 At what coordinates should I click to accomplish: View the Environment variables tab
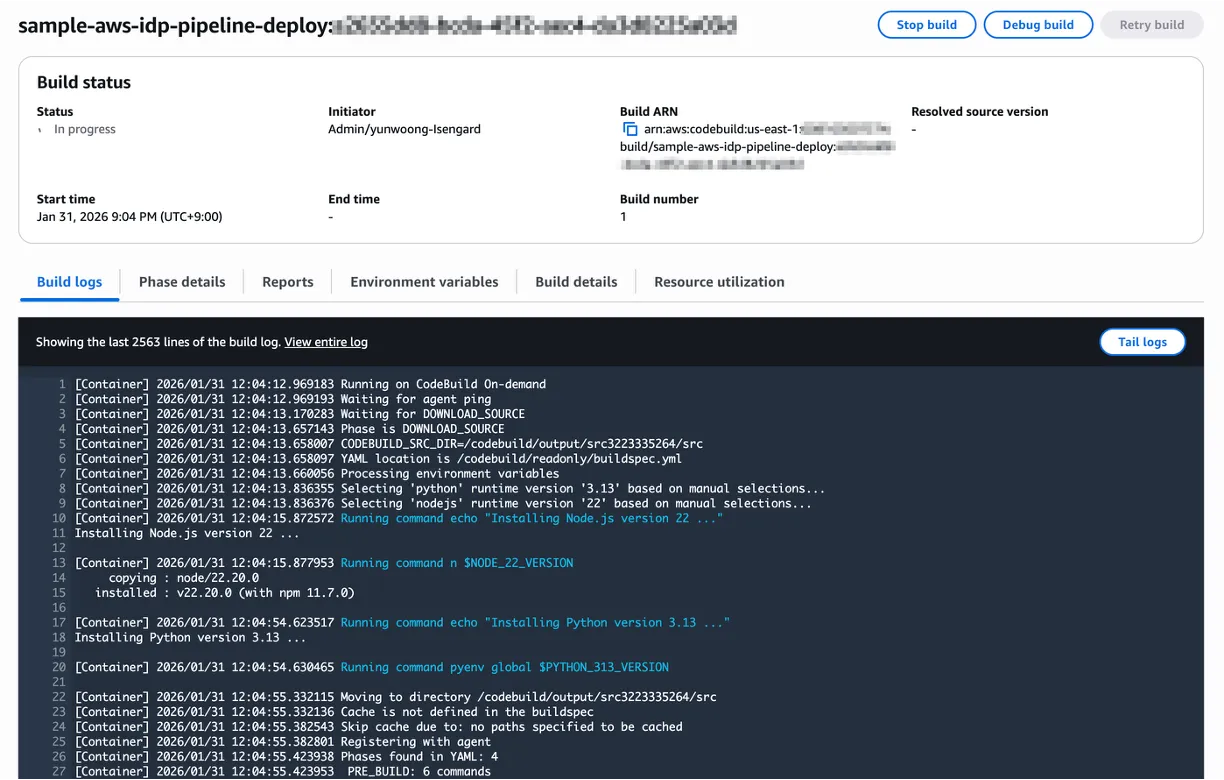pos(423,282)
